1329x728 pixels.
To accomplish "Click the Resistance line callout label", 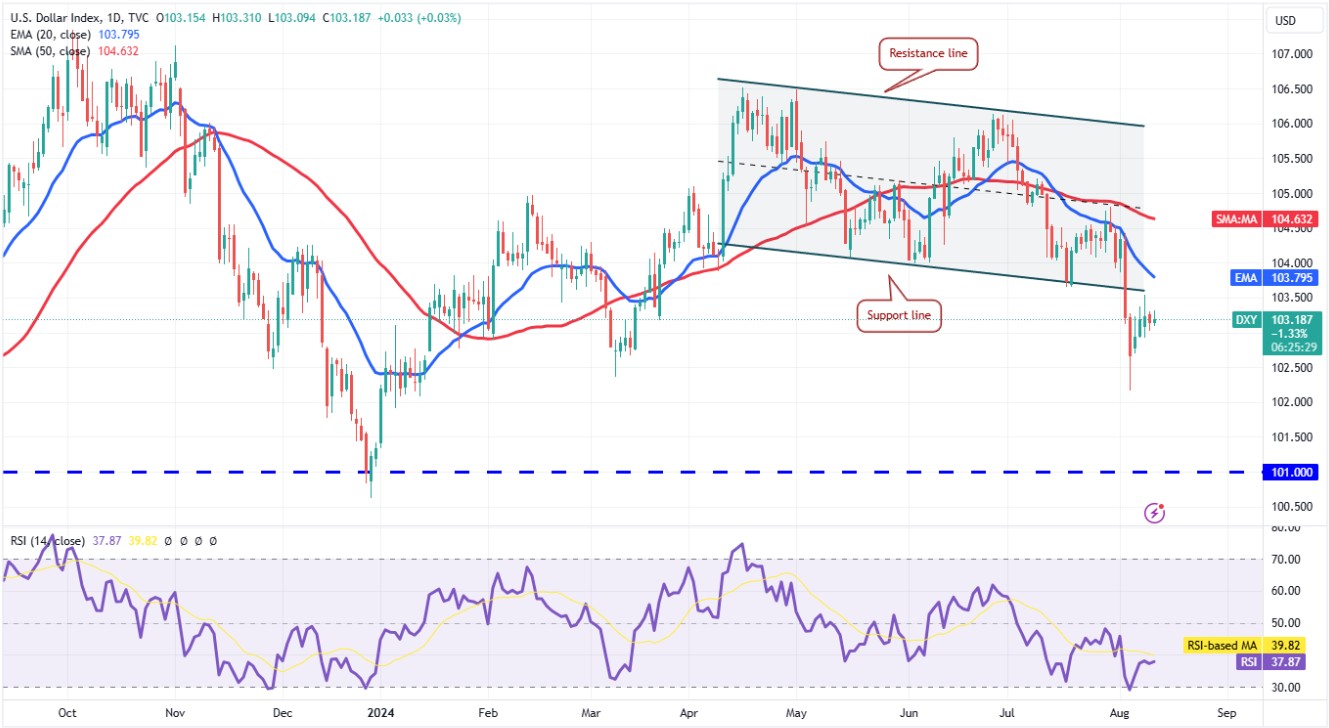I will click(927, 54).
